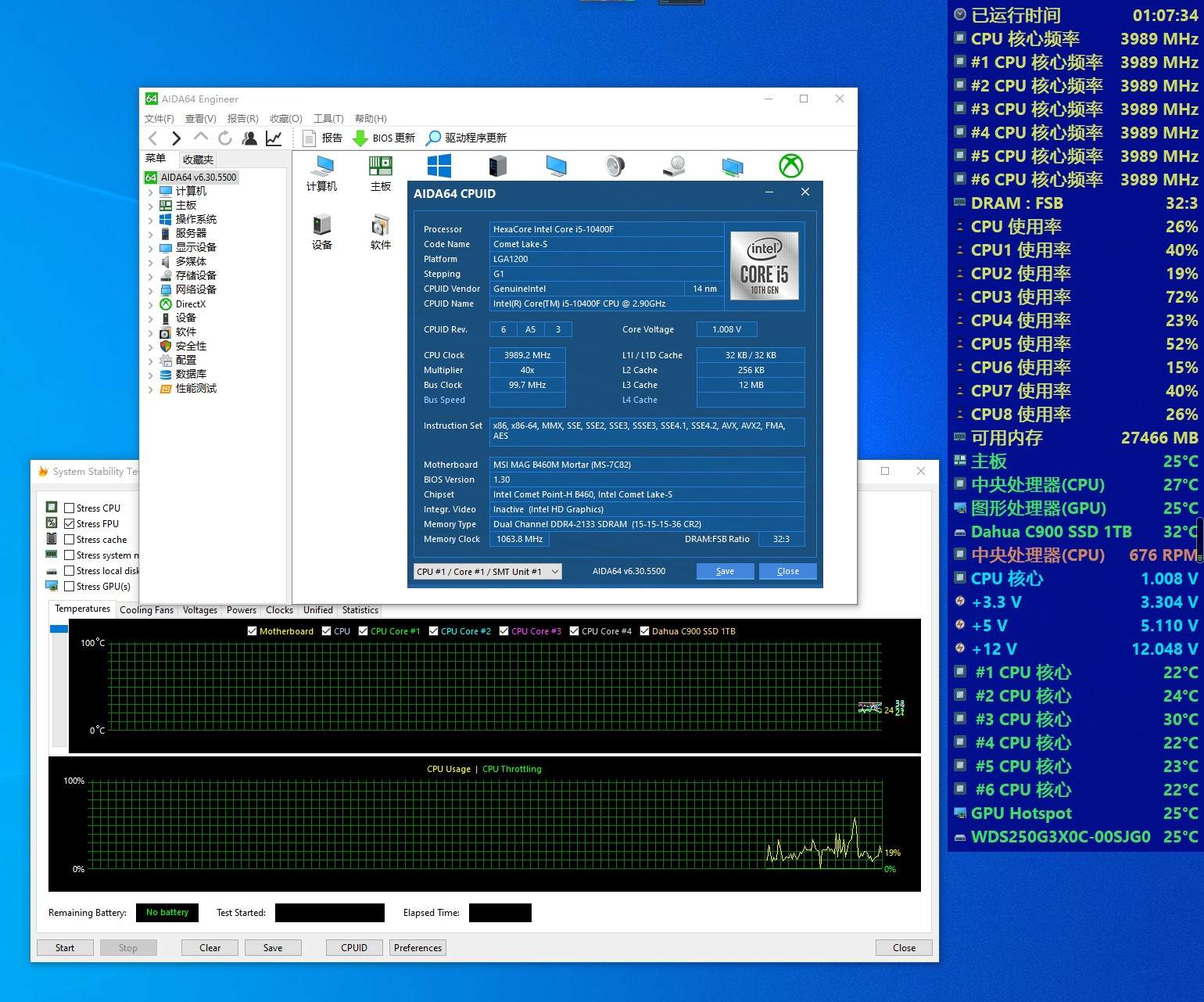Select the 收藏夹 favorites panel tab
This screenshot has height=1002, width=1204.
198,159
